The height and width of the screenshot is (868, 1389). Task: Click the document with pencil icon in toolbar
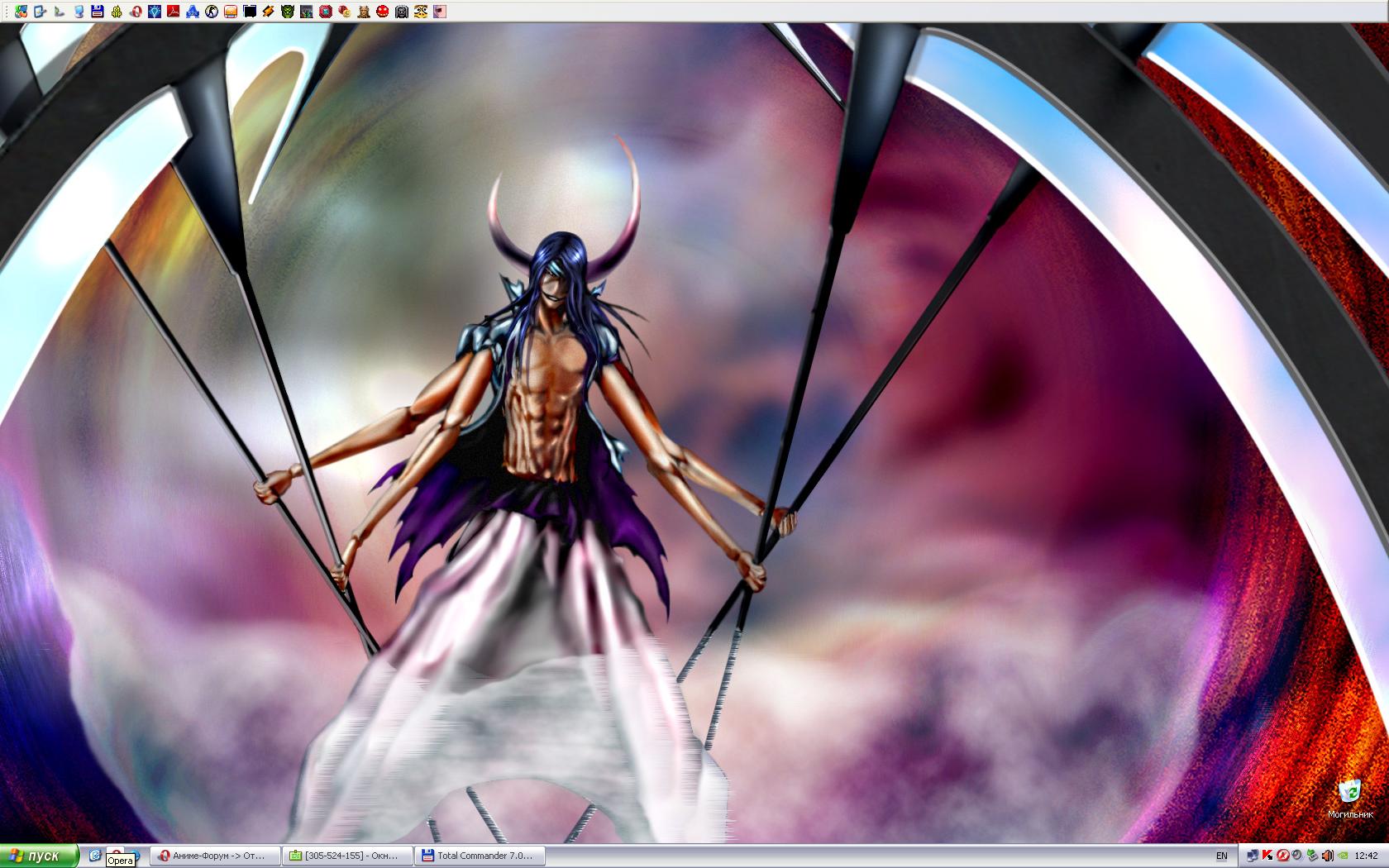click(x=40, y=12)
